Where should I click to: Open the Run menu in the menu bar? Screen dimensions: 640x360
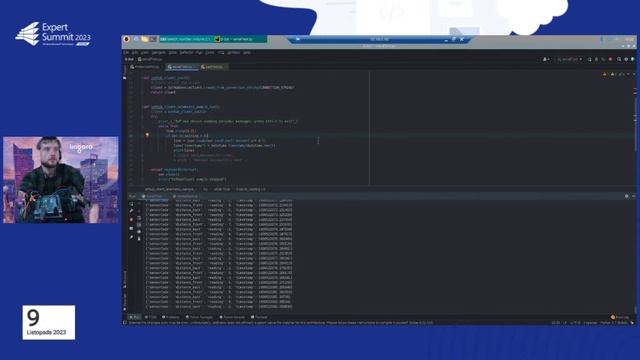(x=199, y=53)
